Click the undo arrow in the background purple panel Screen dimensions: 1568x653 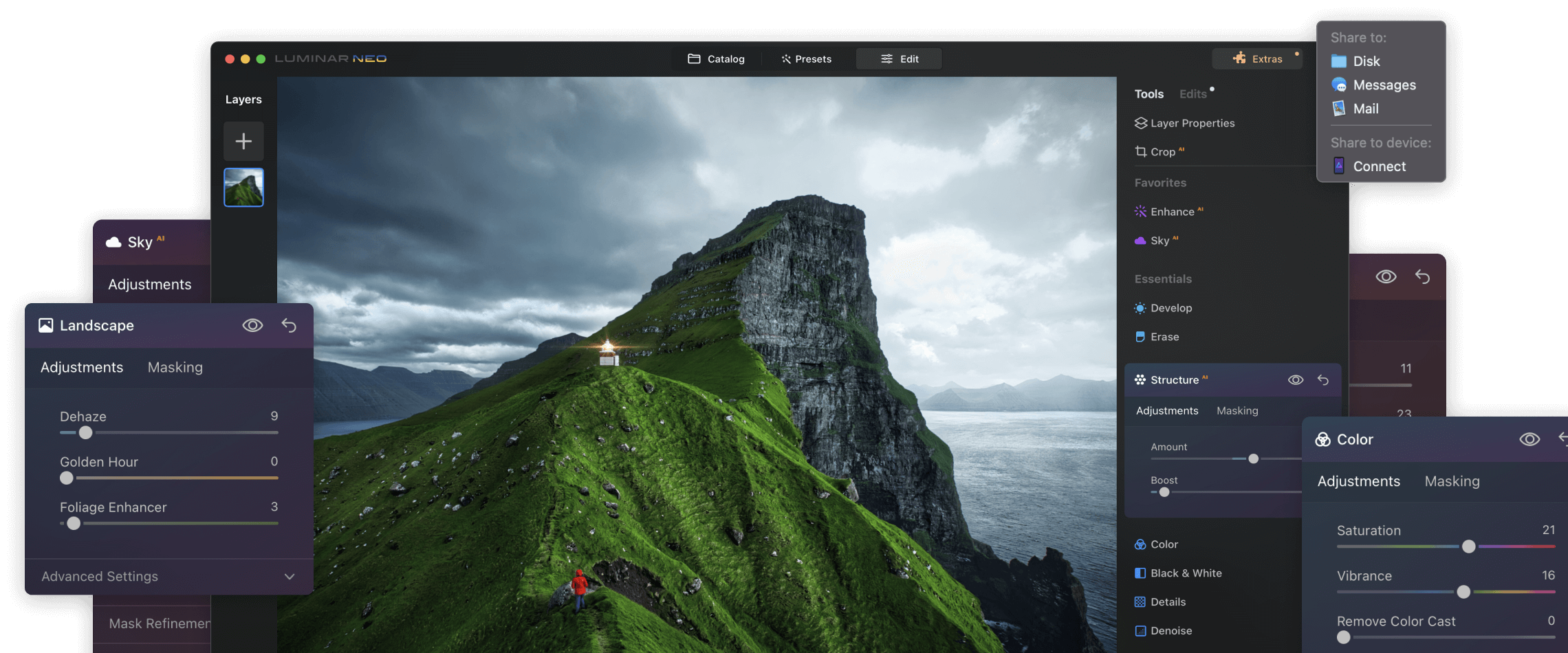point(1422,276)
